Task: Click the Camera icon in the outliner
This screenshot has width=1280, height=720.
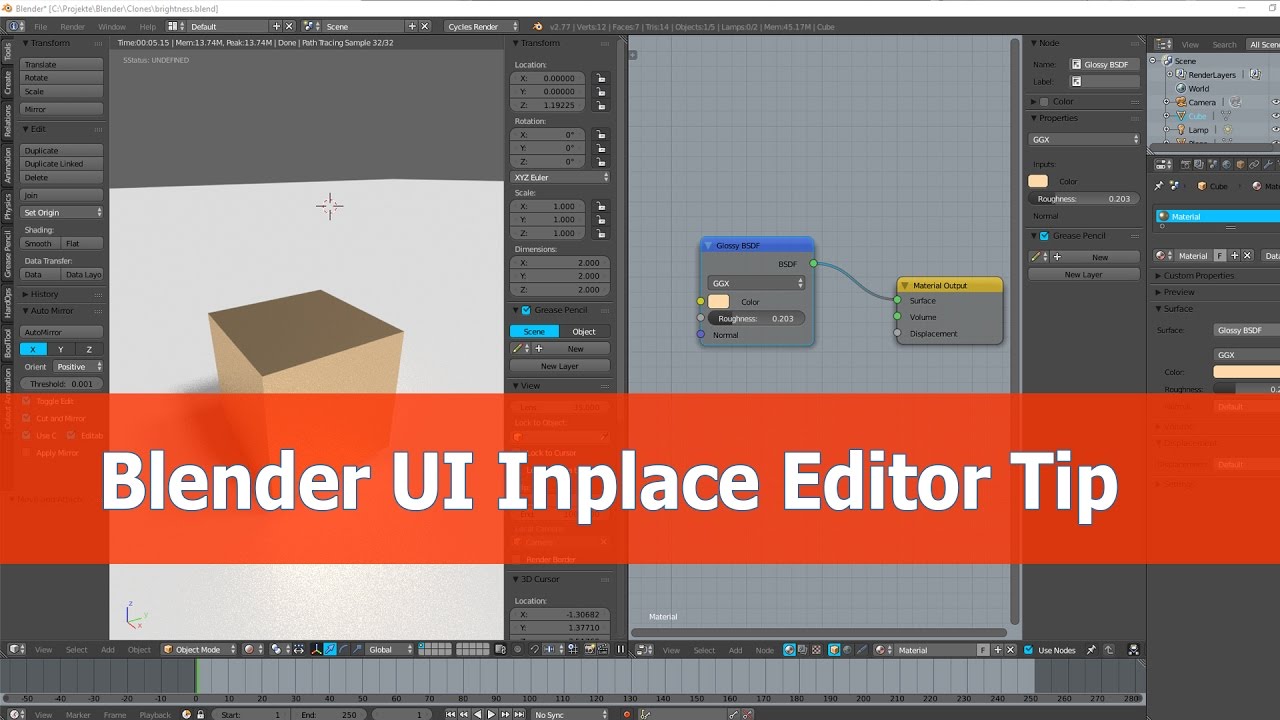Action: point(1180,102)
